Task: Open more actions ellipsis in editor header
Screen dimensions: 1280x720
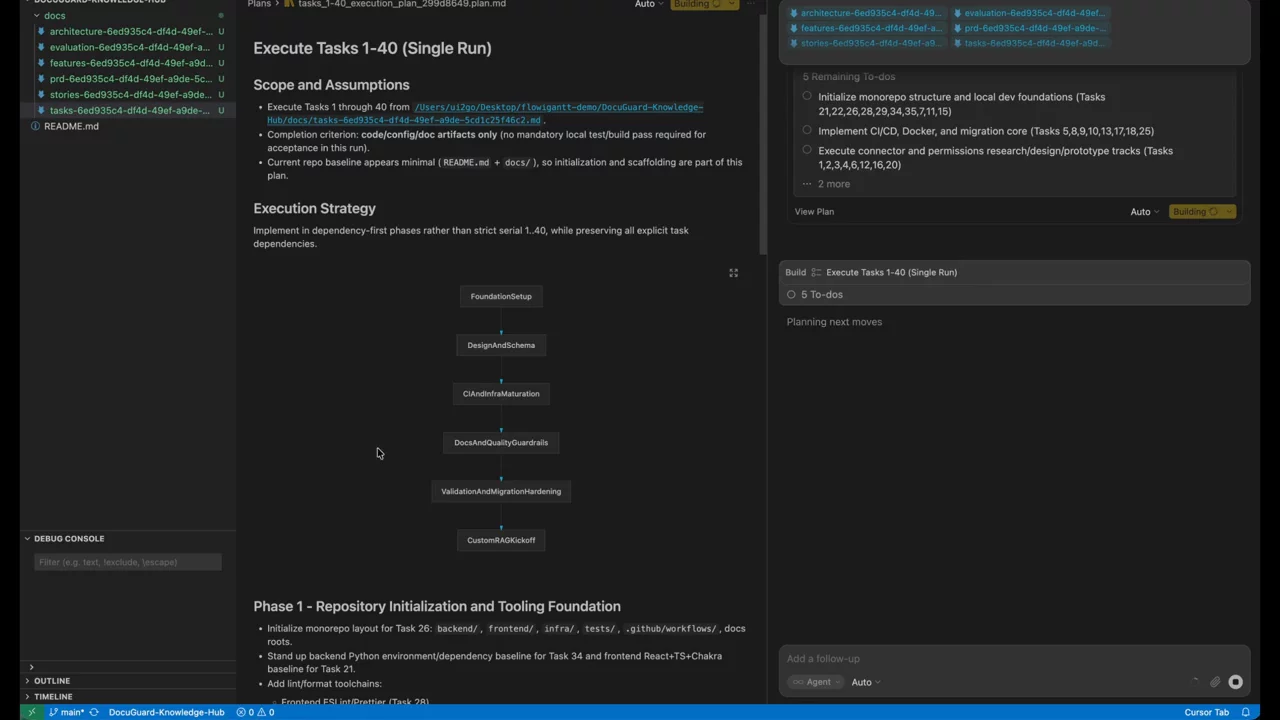Action: [750, 4]
